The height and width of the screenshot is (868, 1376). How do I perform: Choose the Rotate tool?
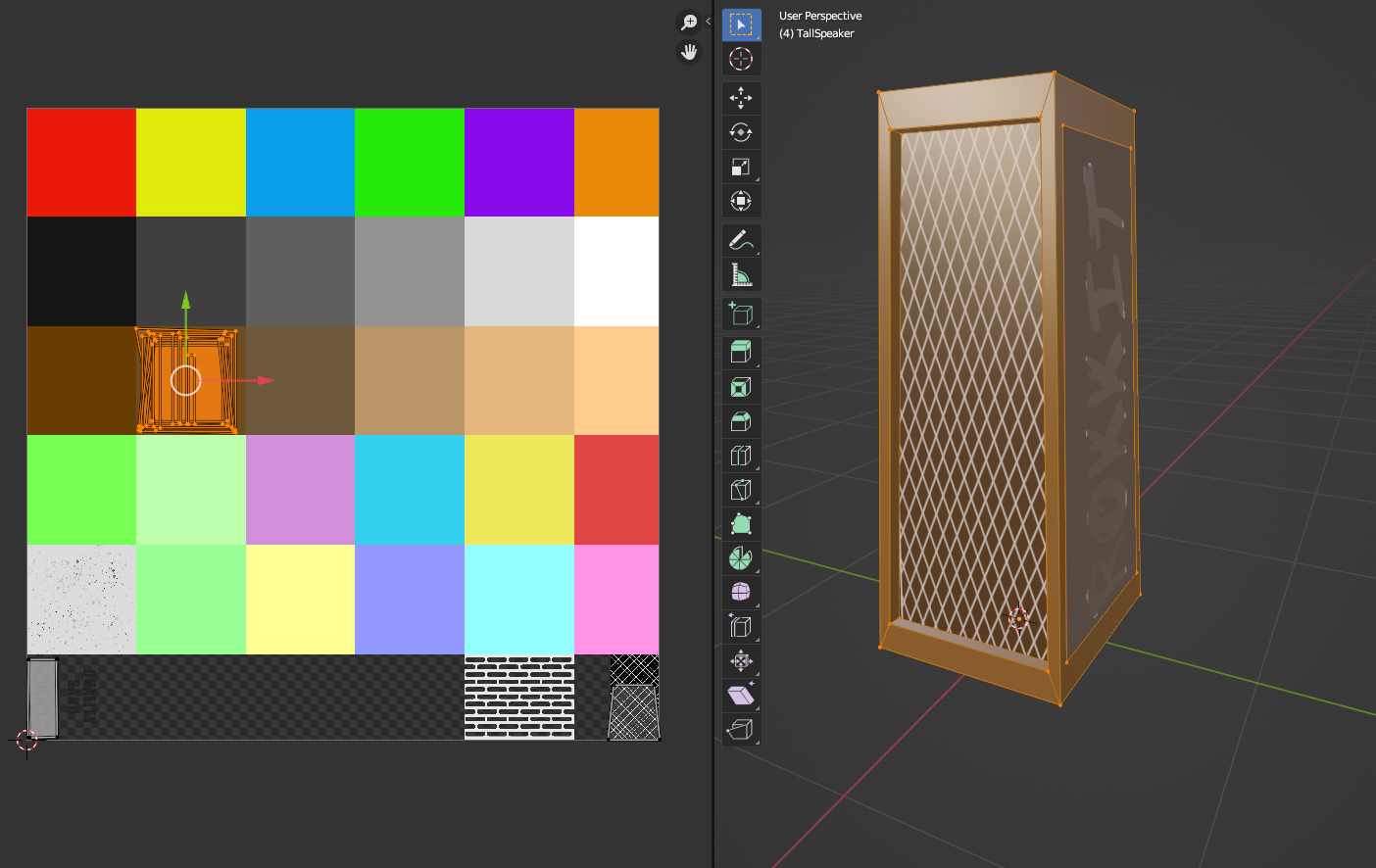click(x=741, y=132)
